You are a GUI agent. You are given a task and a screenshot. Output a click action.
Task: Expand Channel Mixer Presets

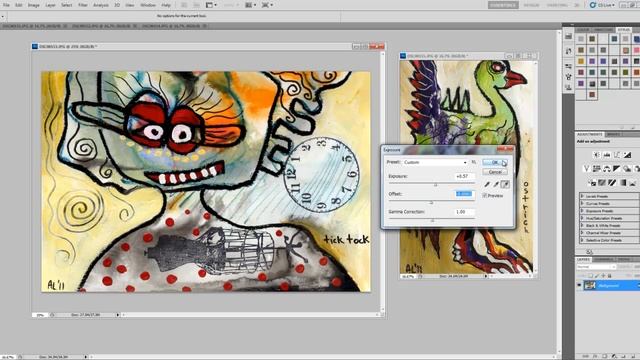pos(582,233)
